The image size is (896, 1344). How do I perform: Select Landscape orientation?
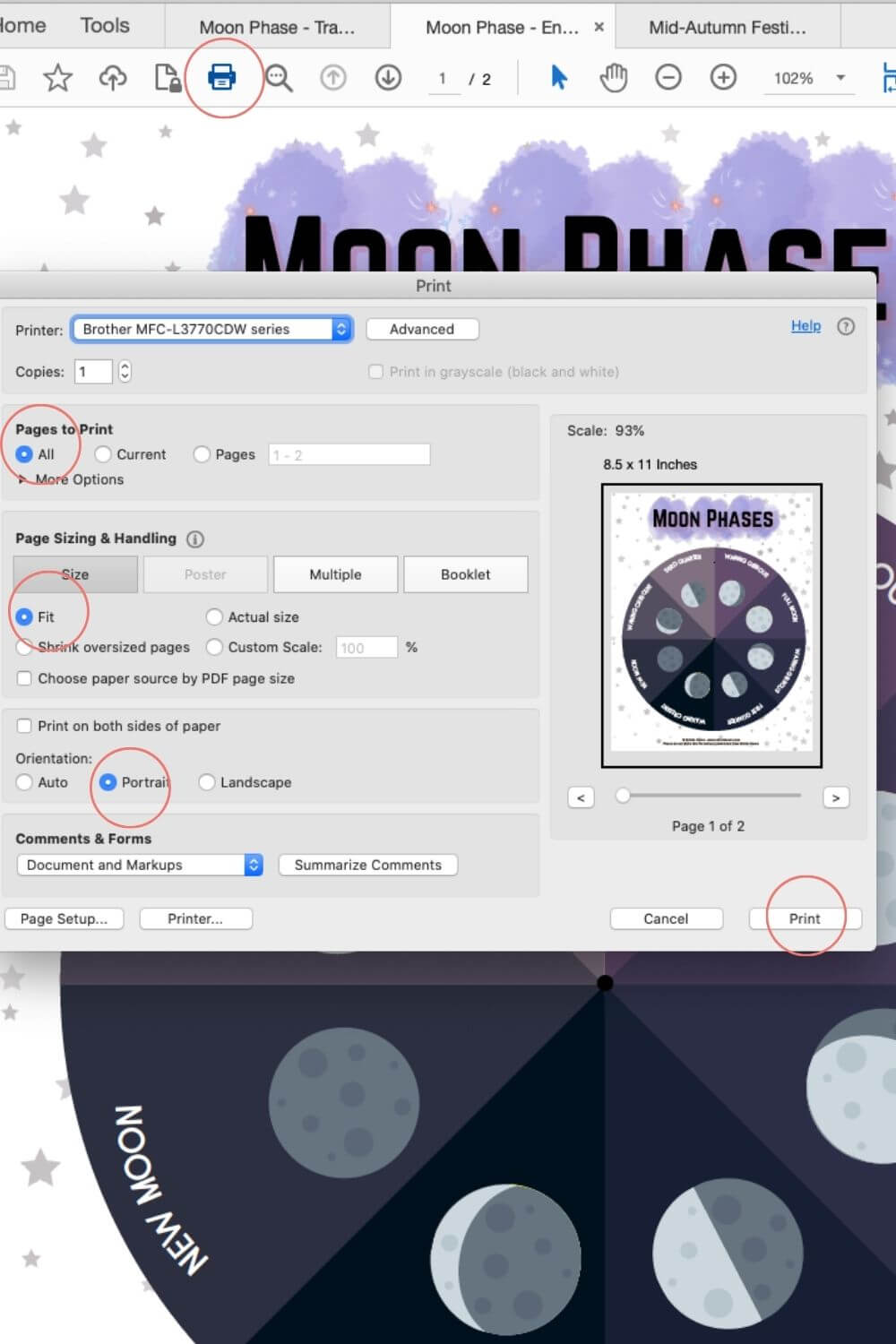coord(245,782)
